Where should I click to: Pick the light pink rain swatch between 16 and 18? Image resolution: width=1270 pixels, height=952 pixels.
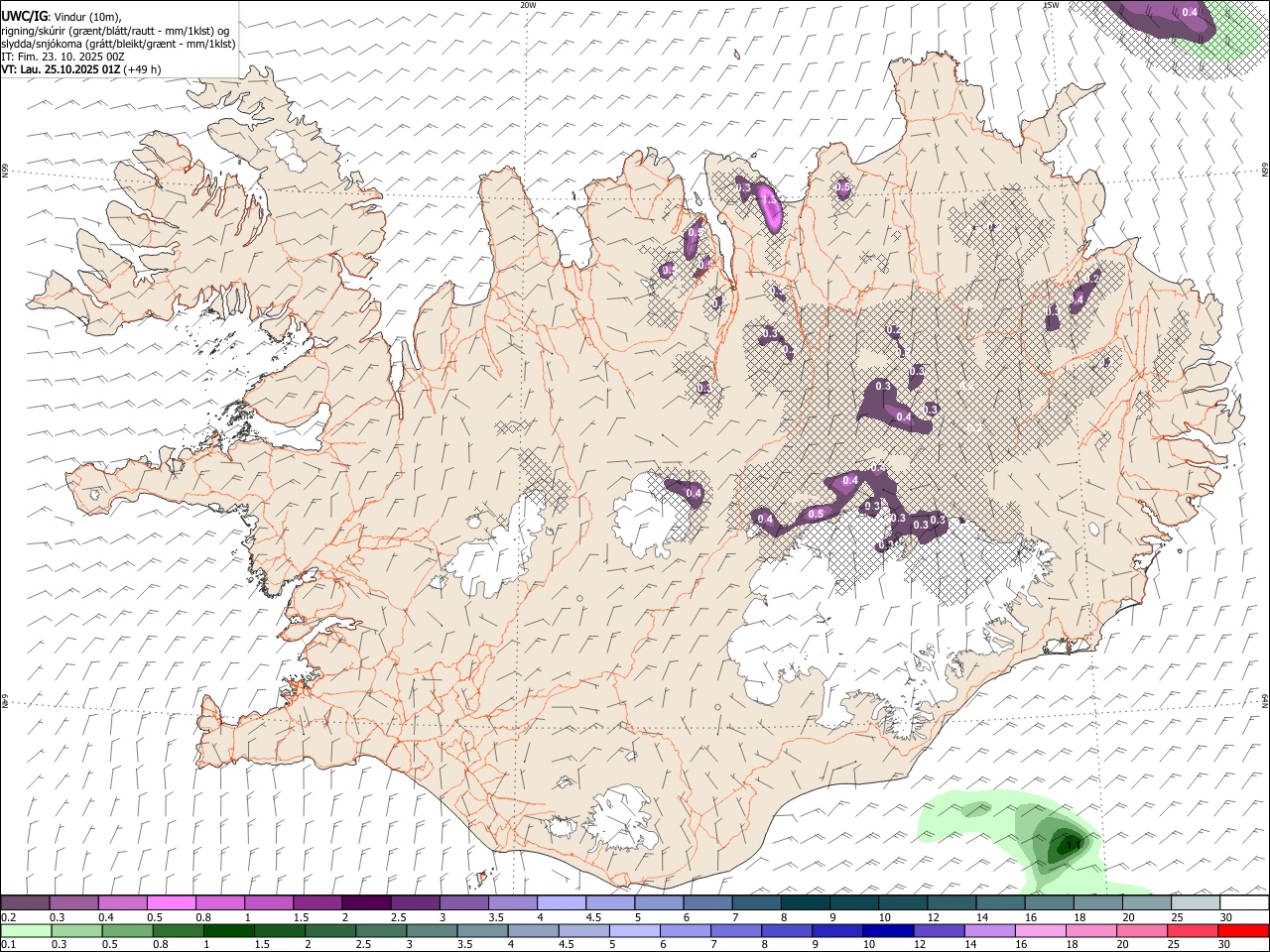point(1040,930)
